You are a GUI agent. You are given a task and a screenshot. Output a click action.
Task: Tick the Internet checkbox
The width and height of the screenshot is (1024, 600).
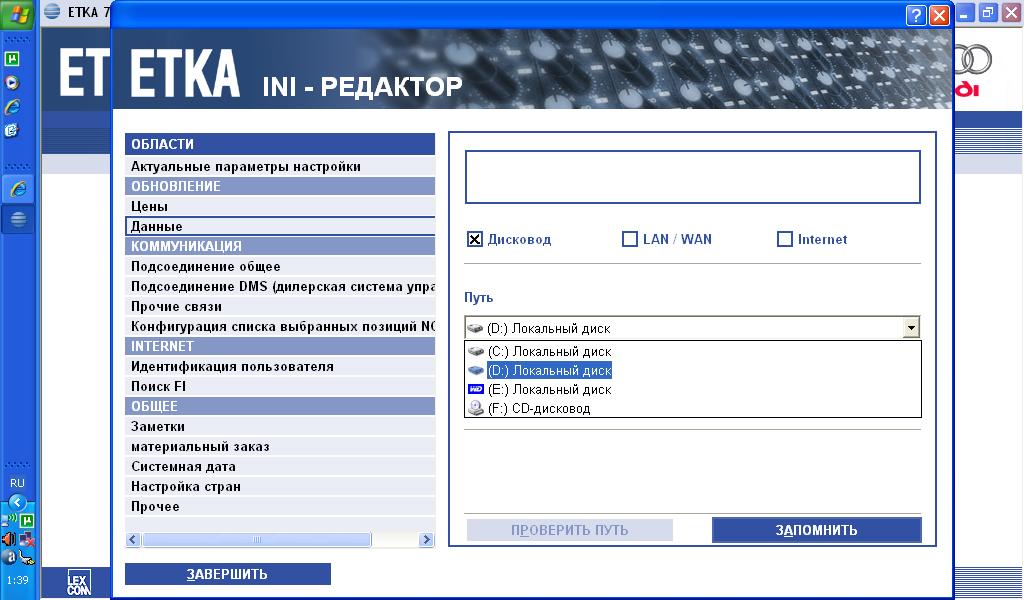785,239
